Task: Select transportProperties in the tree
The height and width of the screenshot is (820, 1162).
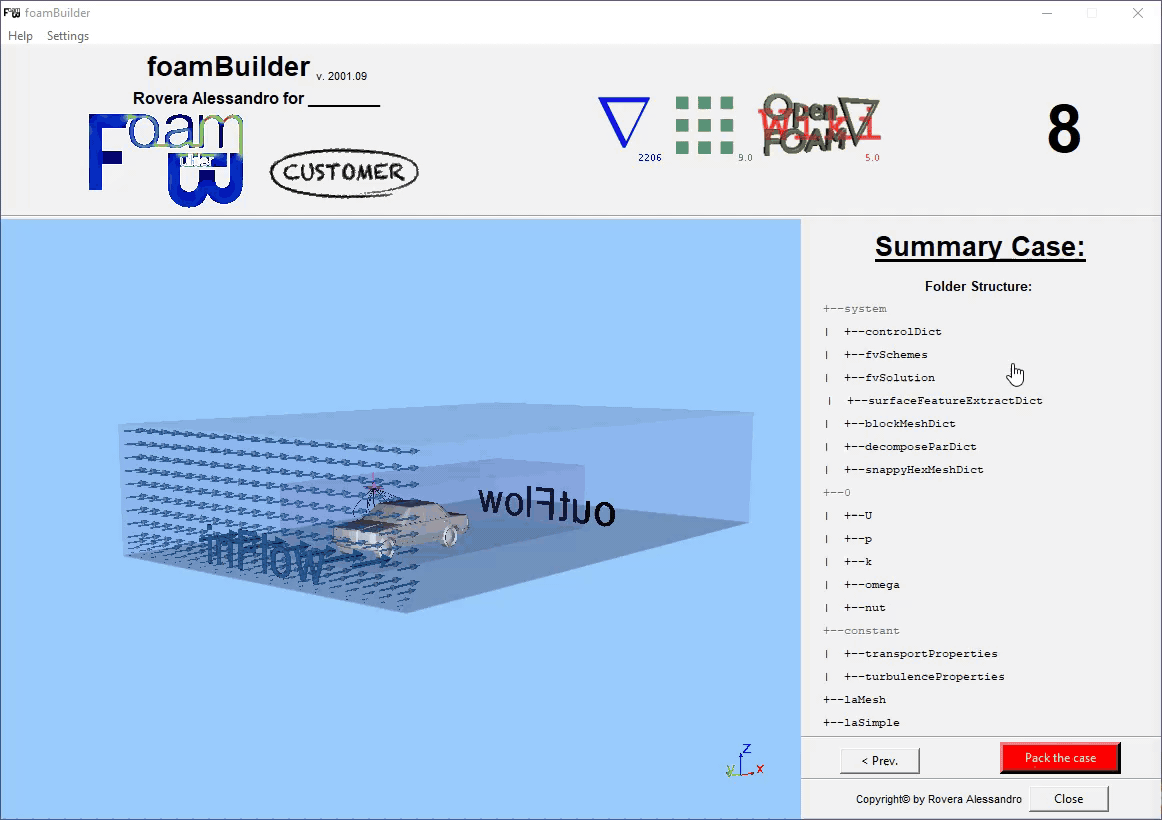Action: 920,653
